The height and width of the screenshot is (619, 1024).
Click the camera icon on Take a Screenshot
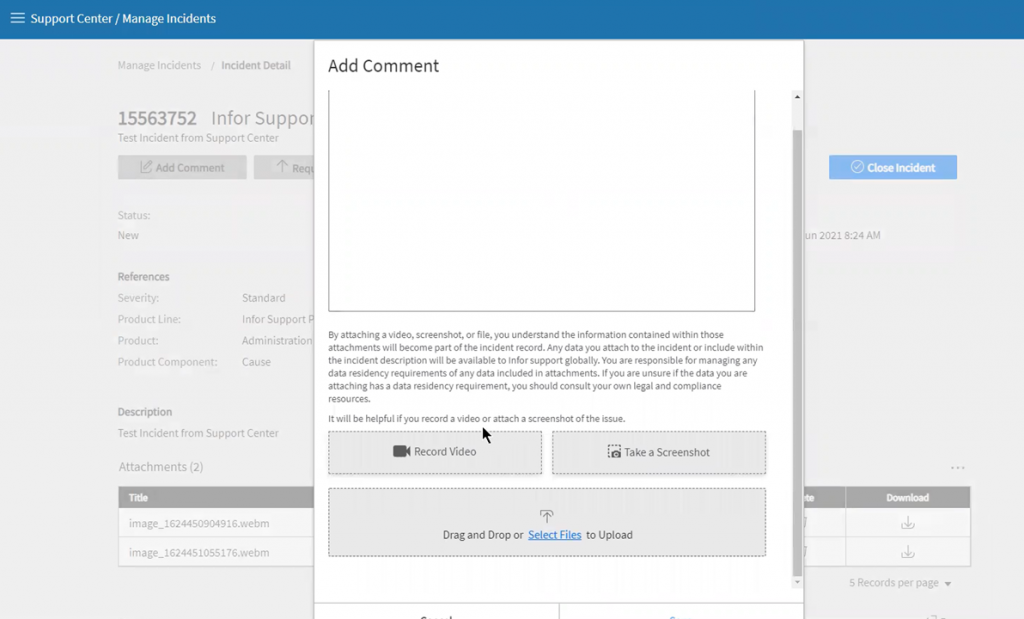[x=614, y=452]
